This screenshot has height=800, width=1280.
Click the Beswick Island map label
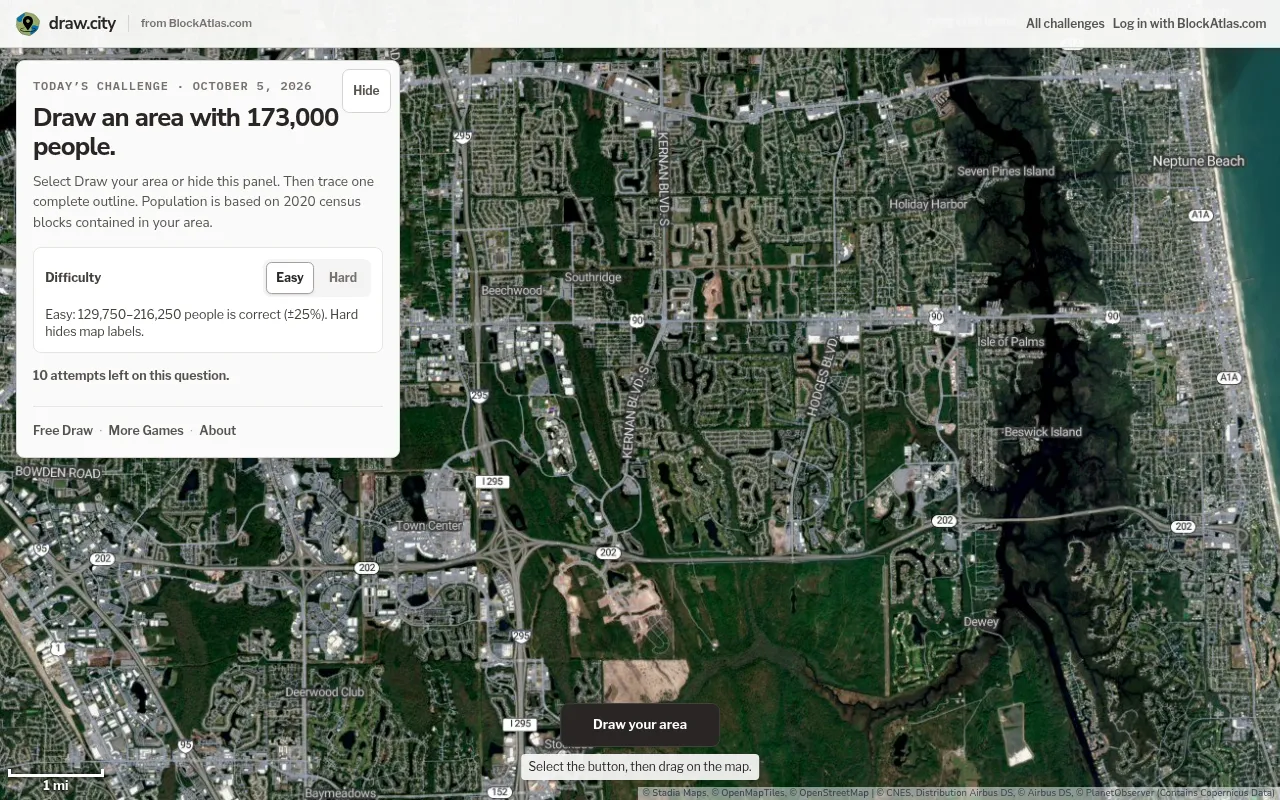[1043, 432]
